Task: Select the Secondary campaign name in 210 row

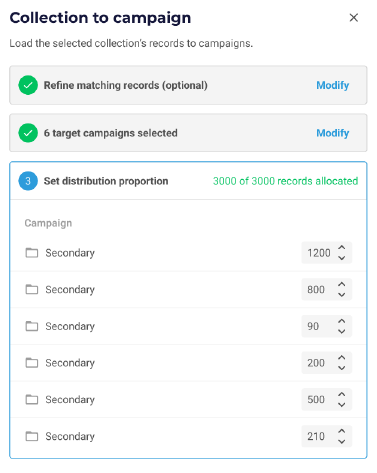Action: [x=70, y=436]
